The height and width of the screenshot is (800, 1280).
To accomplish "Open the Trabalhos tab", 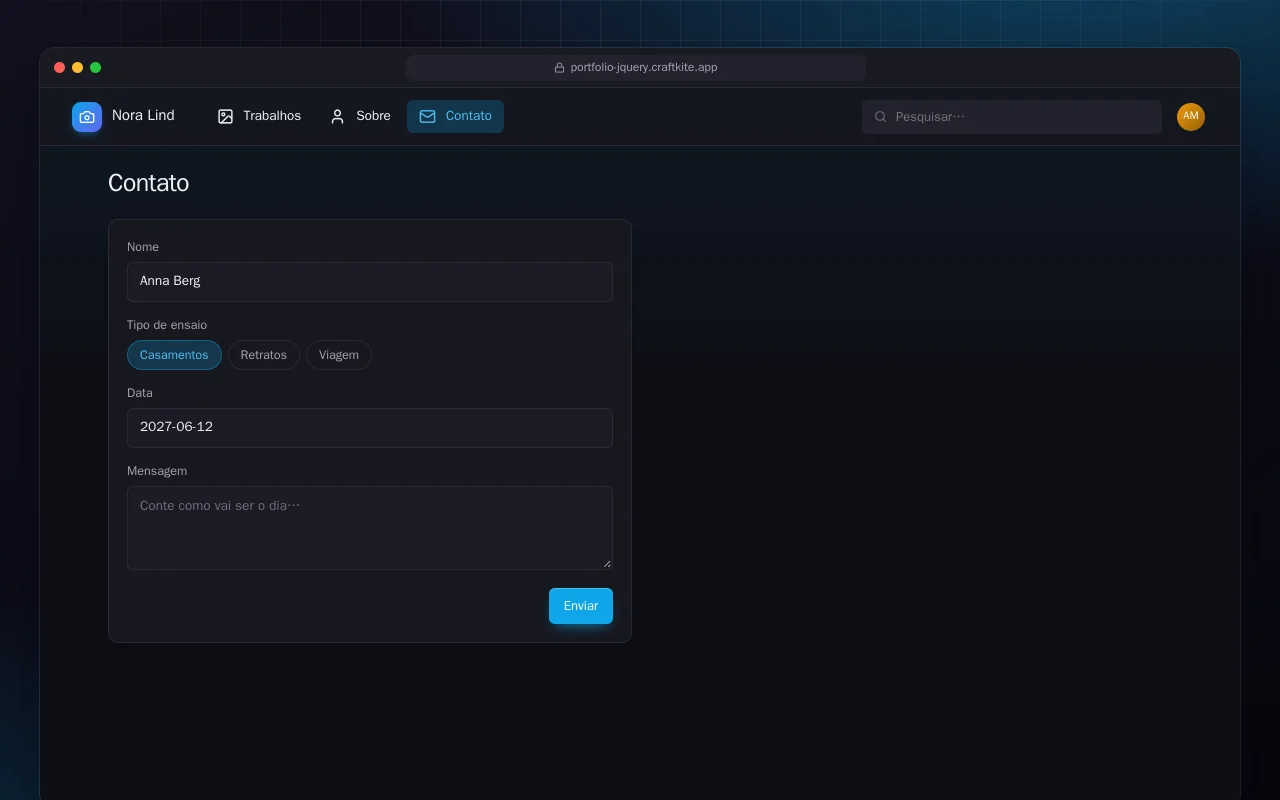I will 259,116.
